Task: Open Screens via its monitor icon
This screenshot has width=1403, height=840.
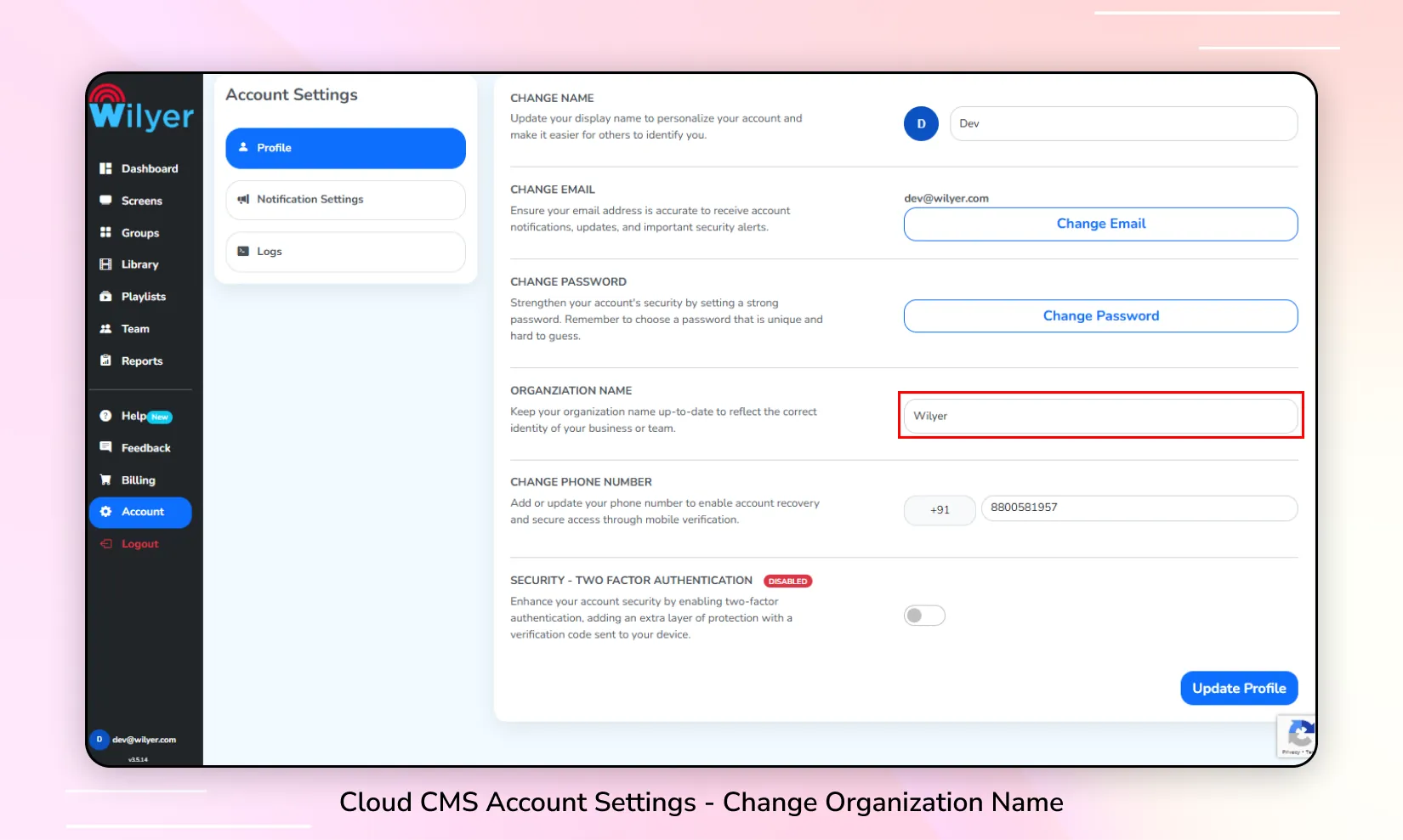Action: 105,201
